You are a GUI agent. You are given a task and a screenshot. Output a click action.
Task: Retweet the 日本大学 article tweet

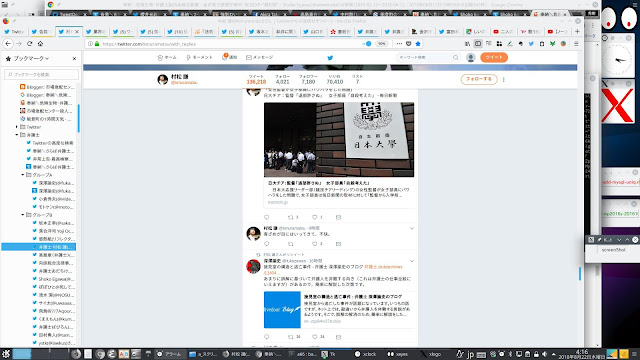pos(291,217)
